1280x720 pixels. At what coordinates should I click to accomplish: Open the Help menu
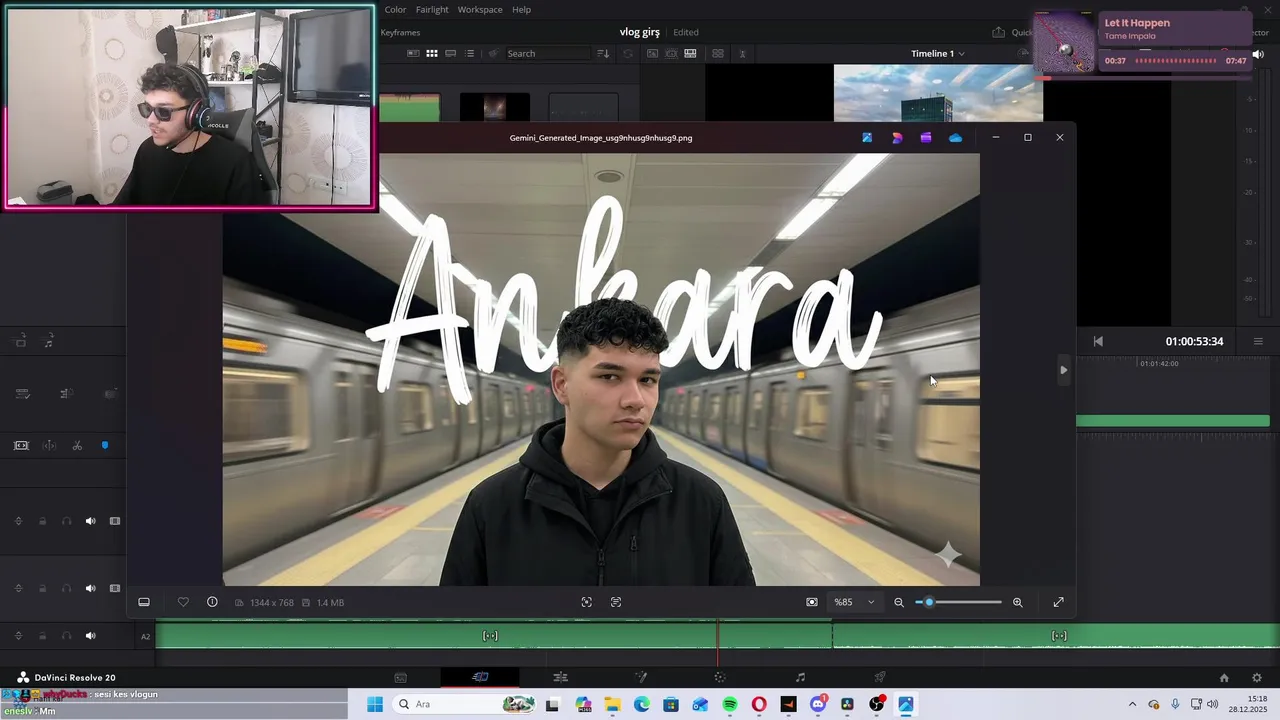click(x=522, y=9)
